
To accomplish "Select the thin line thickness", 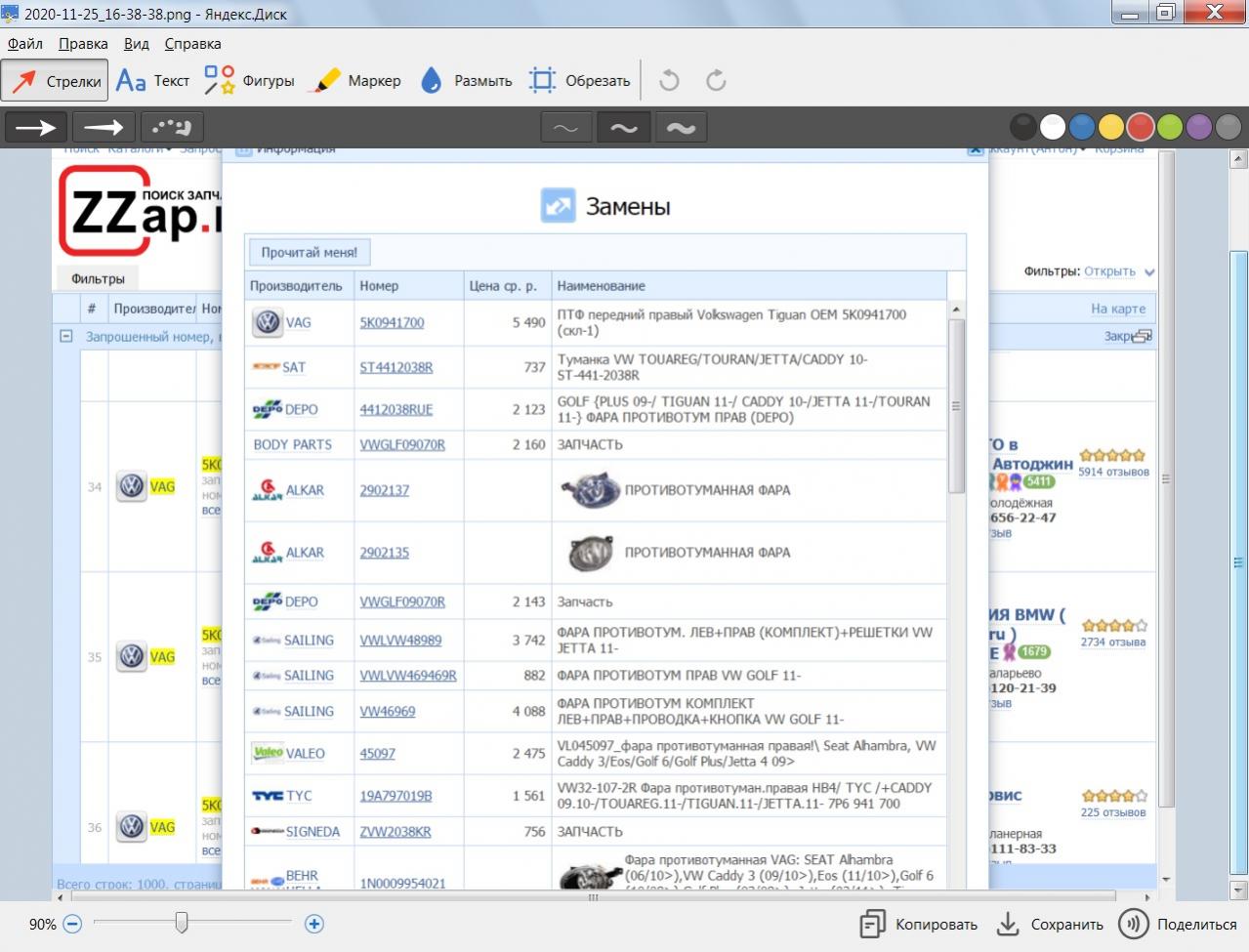I will tap(565, 128).
